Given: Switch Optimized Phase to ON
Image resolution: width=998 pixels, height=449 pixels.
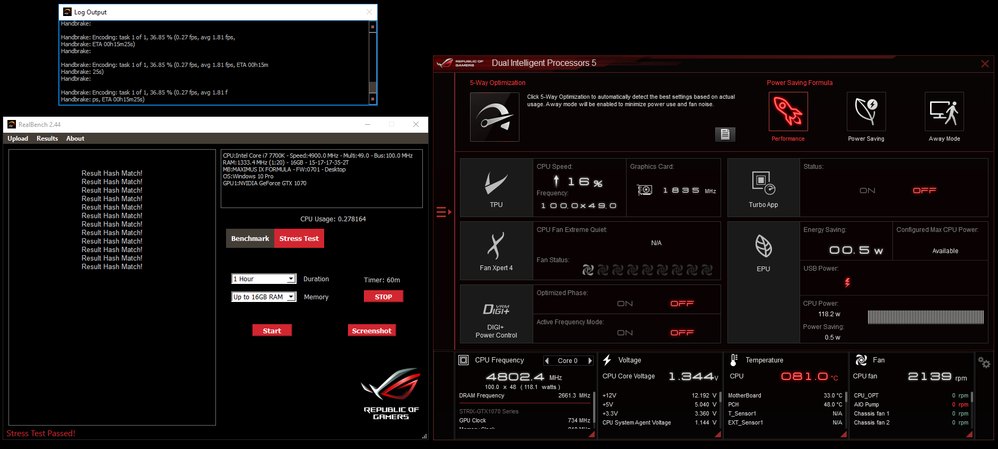Looking at the screenshot, I should [x=625, y=303].
